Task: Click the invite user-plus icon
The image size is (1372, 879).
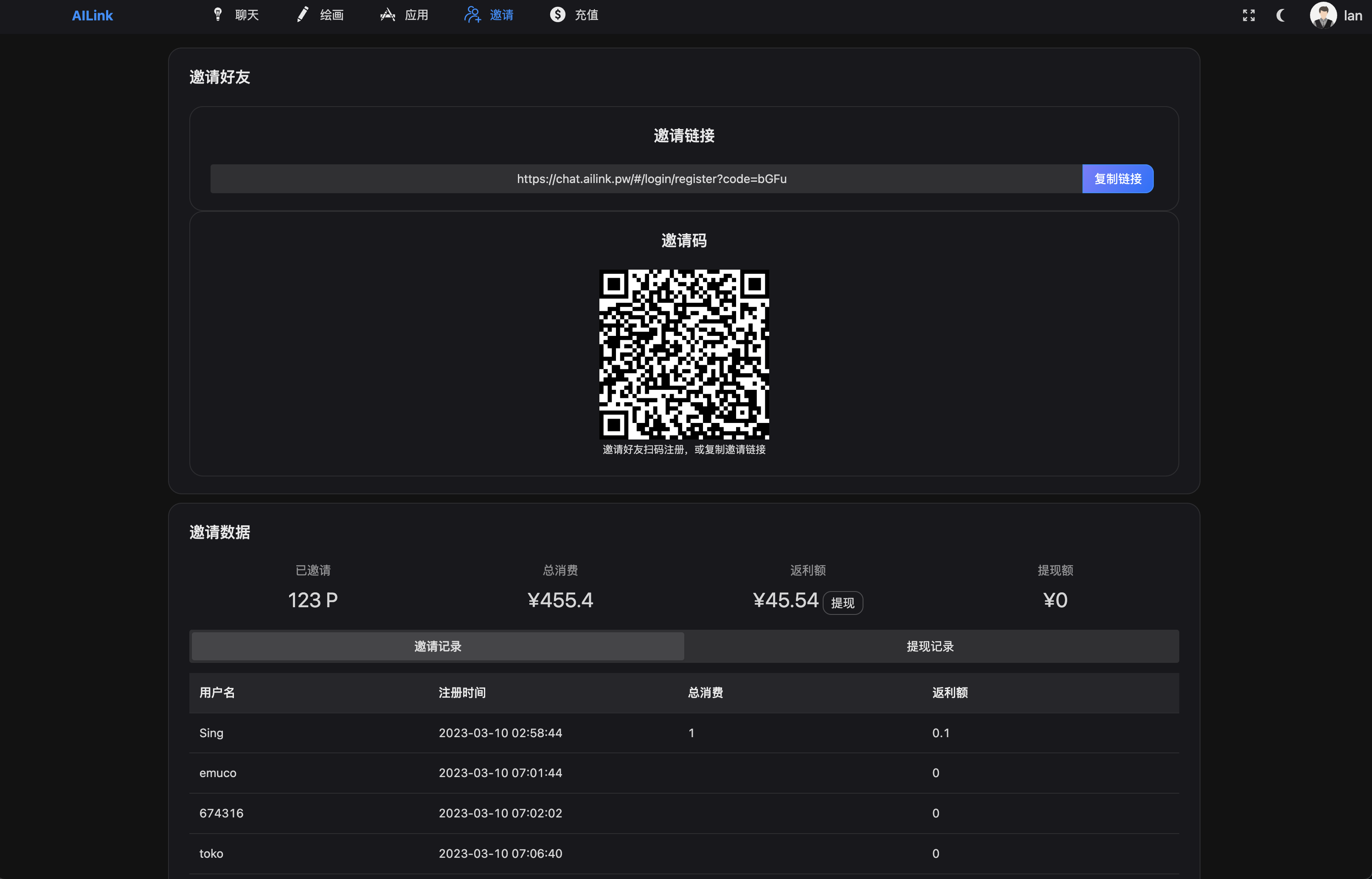Action: pyautogui.click(x=472, y=14)
